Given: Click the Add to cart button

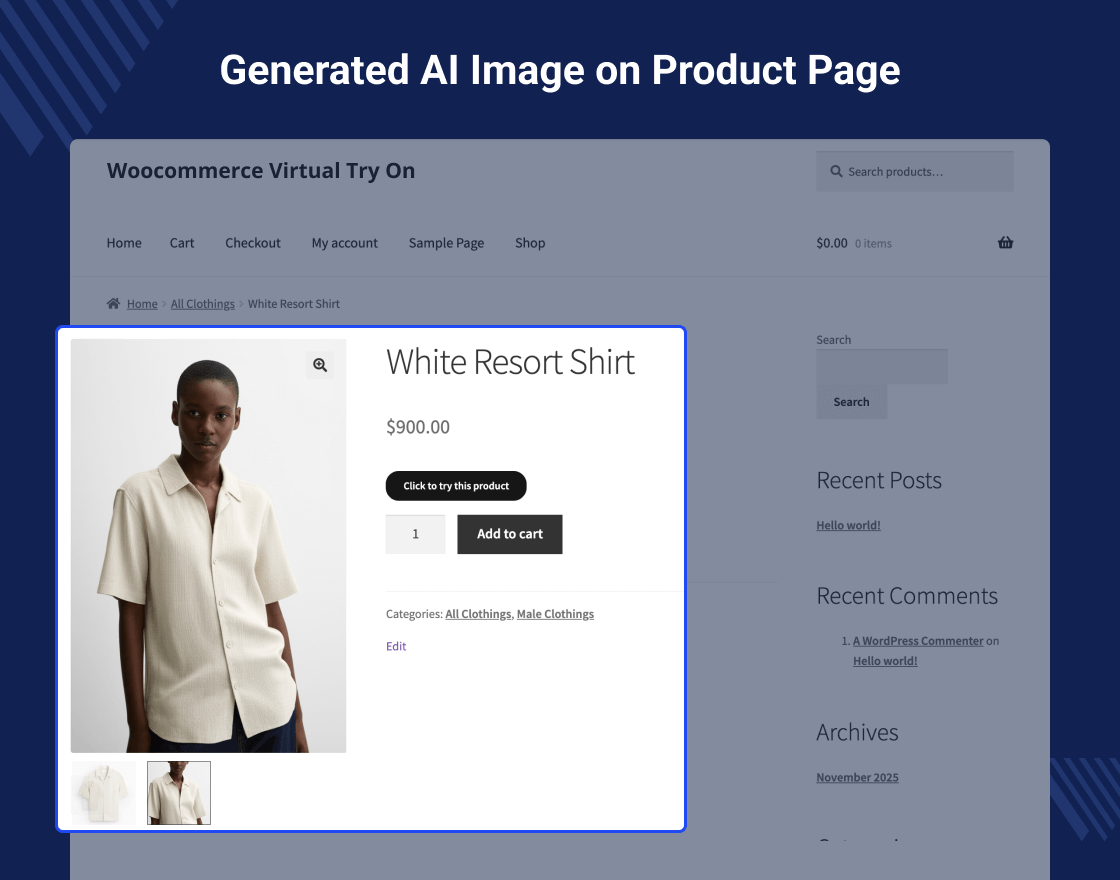Looking at the screenshot, I should pos(510,534).
